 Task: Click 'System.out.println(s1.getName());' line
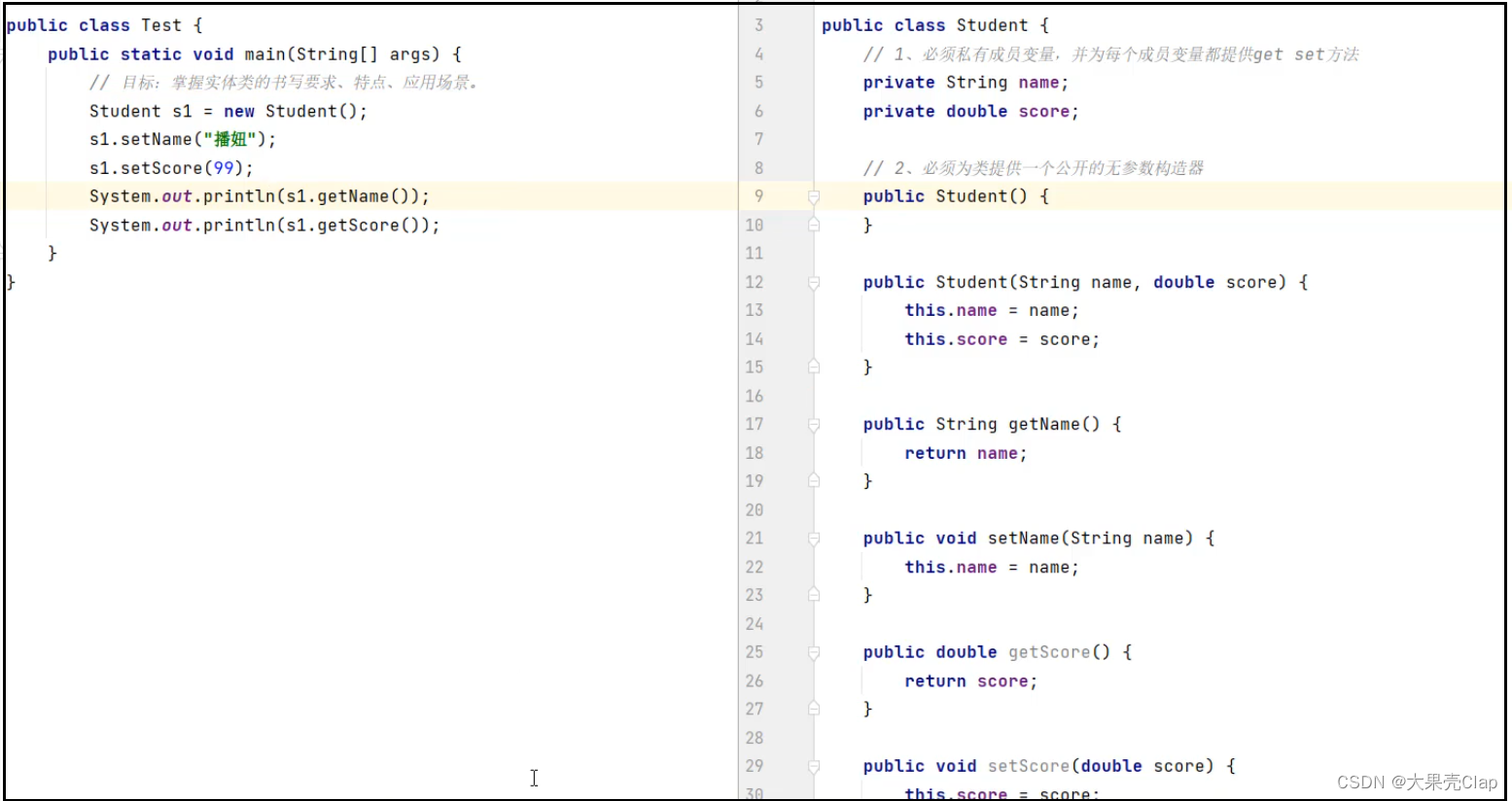260,196
